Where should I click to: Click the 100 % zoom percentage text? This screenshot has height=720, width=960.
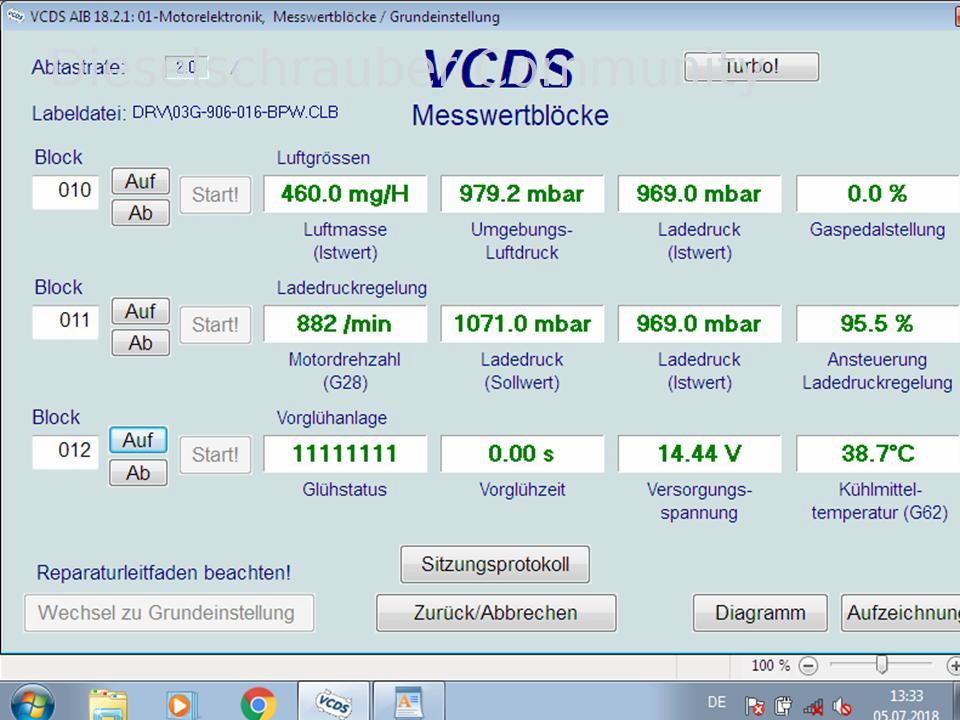pos(771,666)
